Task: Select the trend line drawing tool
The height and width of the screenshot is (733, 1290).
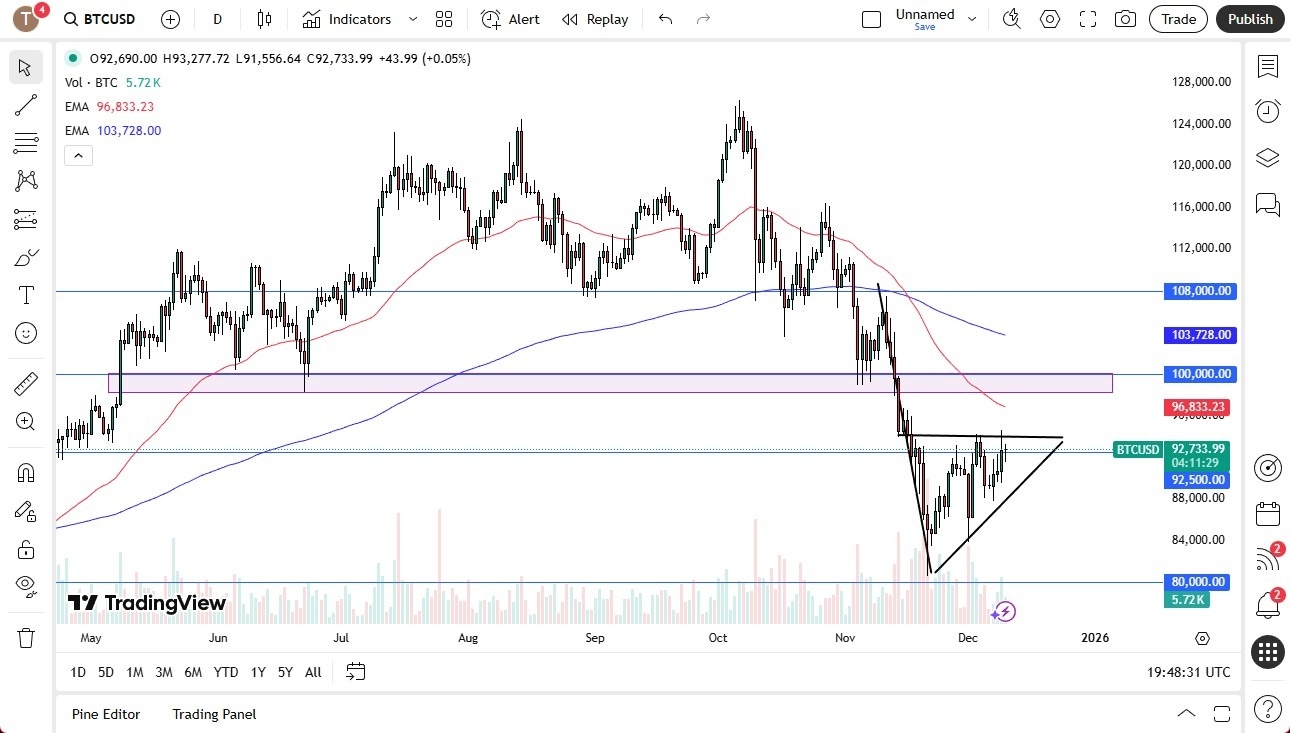Action: 26,105
